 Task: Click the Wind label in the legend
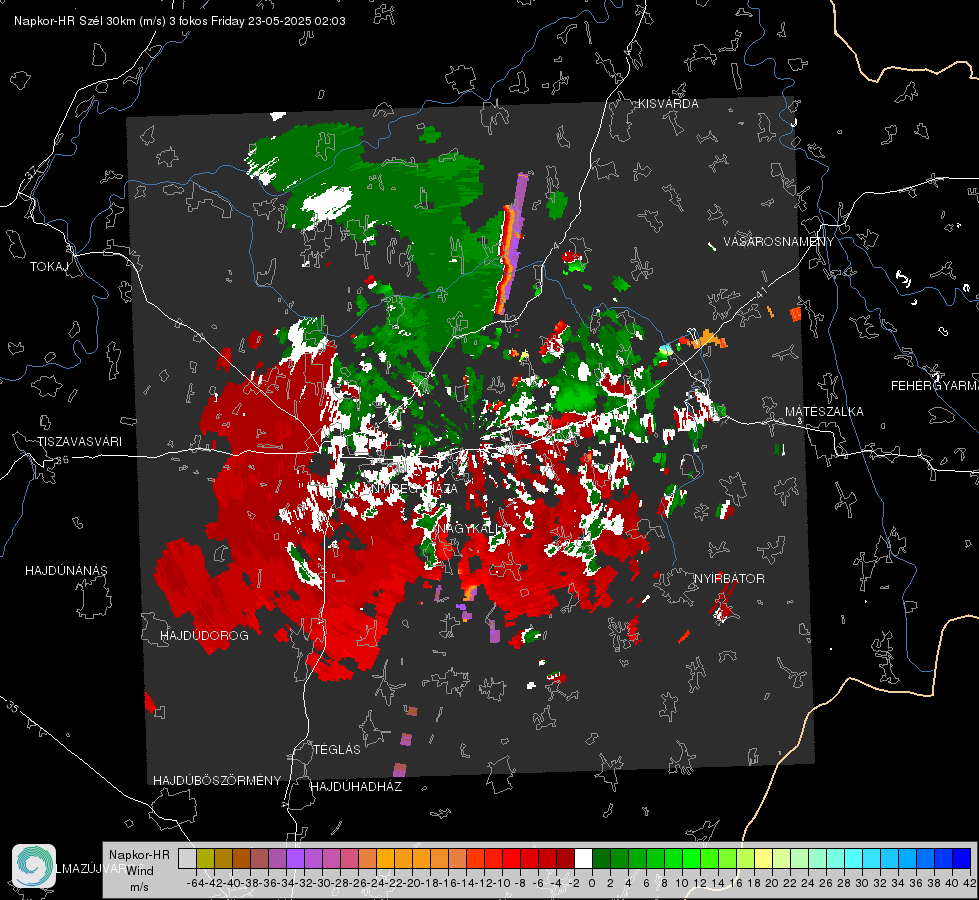pyautogui.click(x=140, y=871)
